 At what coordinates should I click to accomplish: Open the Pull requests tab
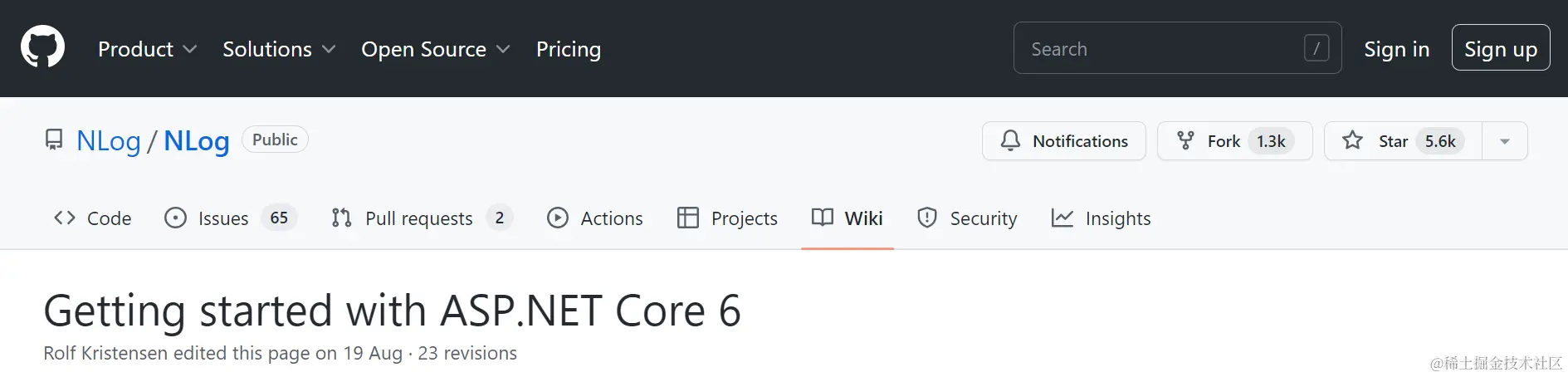(422, 218)
